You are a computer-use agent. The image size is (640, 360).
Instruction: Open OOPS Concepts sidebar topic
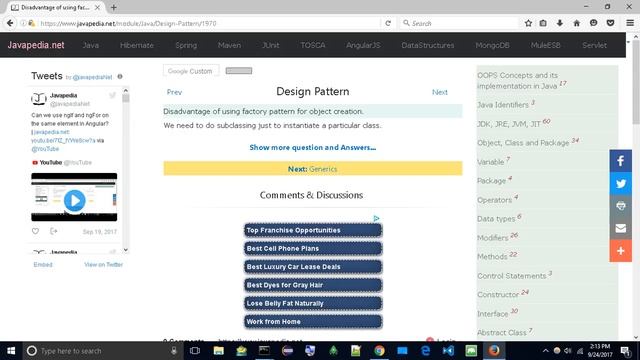point(518,80)
